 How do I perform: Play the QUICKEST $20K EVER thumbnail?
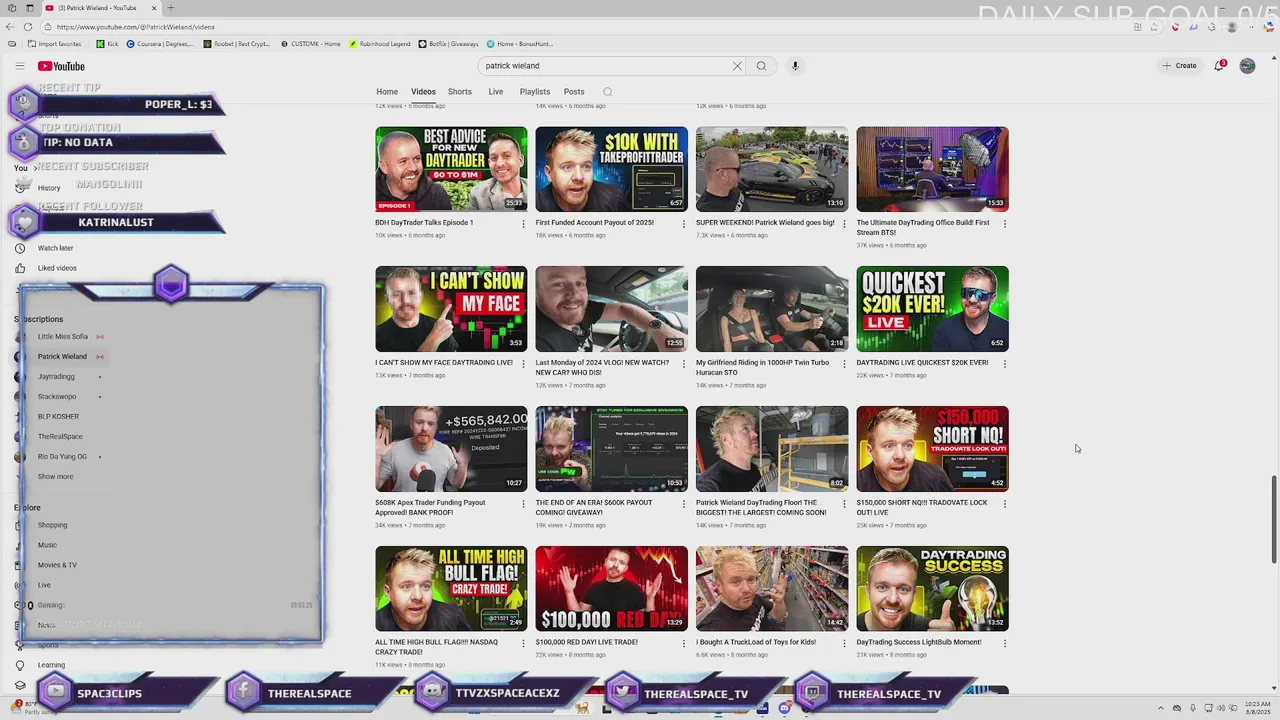click(932, 309)
